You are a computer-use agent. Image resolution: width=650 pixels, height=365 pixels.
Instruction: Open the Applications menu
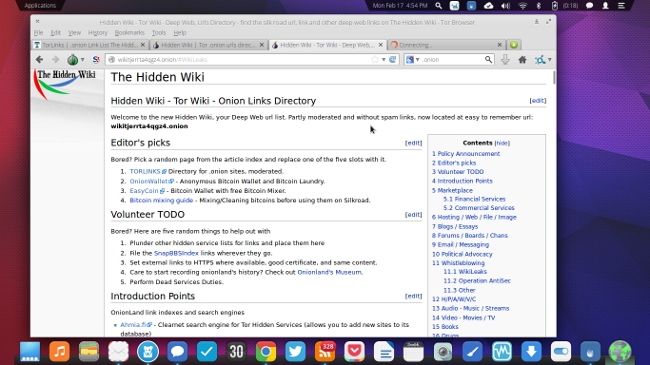[40, 5]
